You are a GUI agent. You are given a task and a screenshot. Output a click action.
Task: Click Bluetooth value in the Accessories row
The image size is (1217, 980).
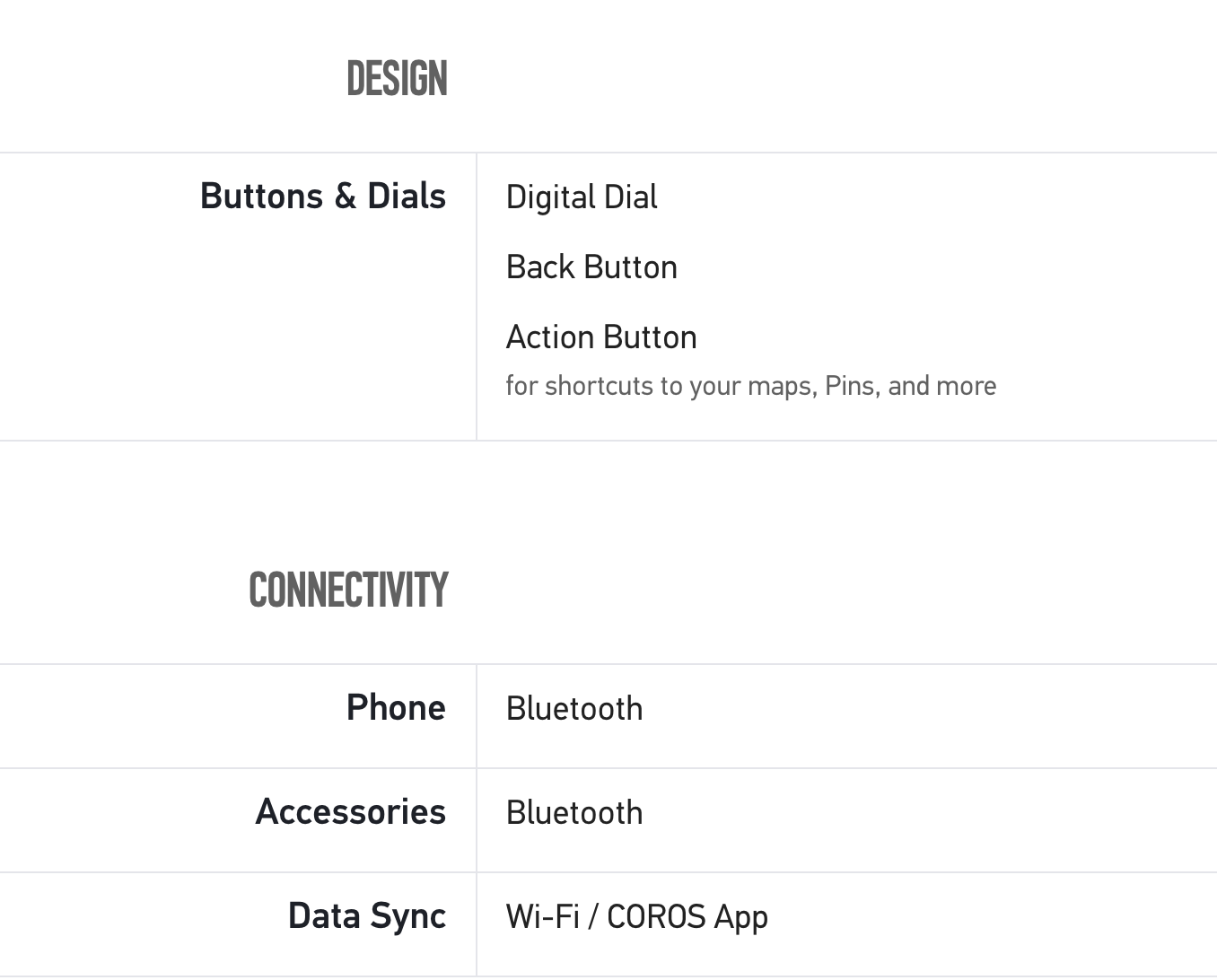coord(574,813)
